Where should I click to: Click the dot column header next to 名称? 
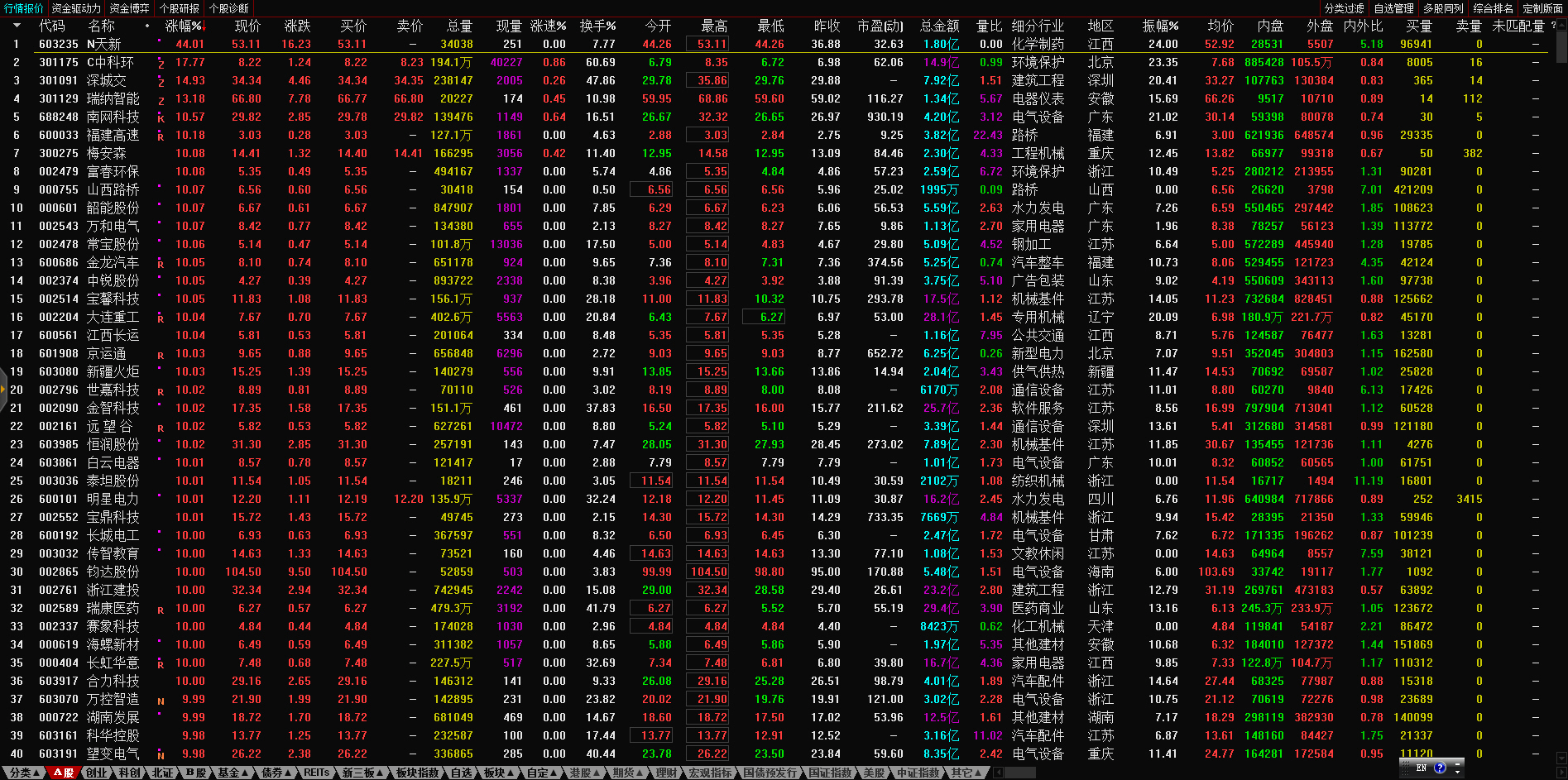pyautogui.click(x=147, y=26)
